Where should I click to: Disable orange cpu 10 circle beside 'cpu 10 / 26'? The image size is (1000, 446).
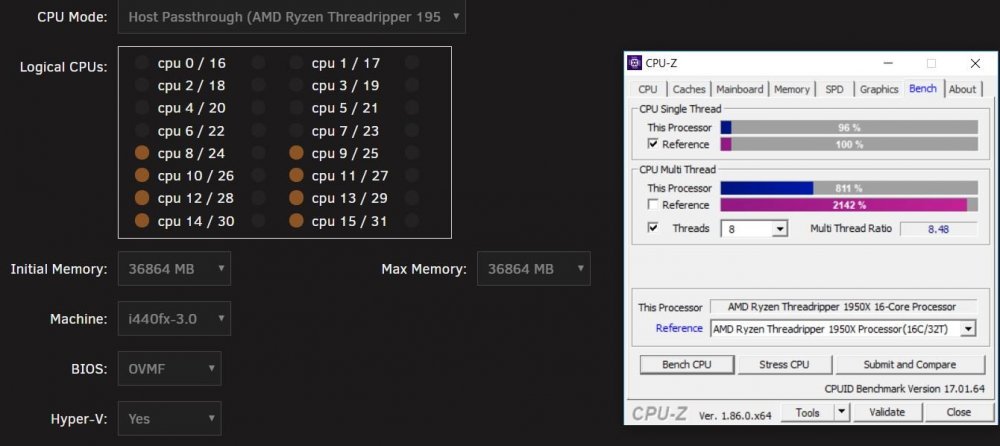click(142, 175)
